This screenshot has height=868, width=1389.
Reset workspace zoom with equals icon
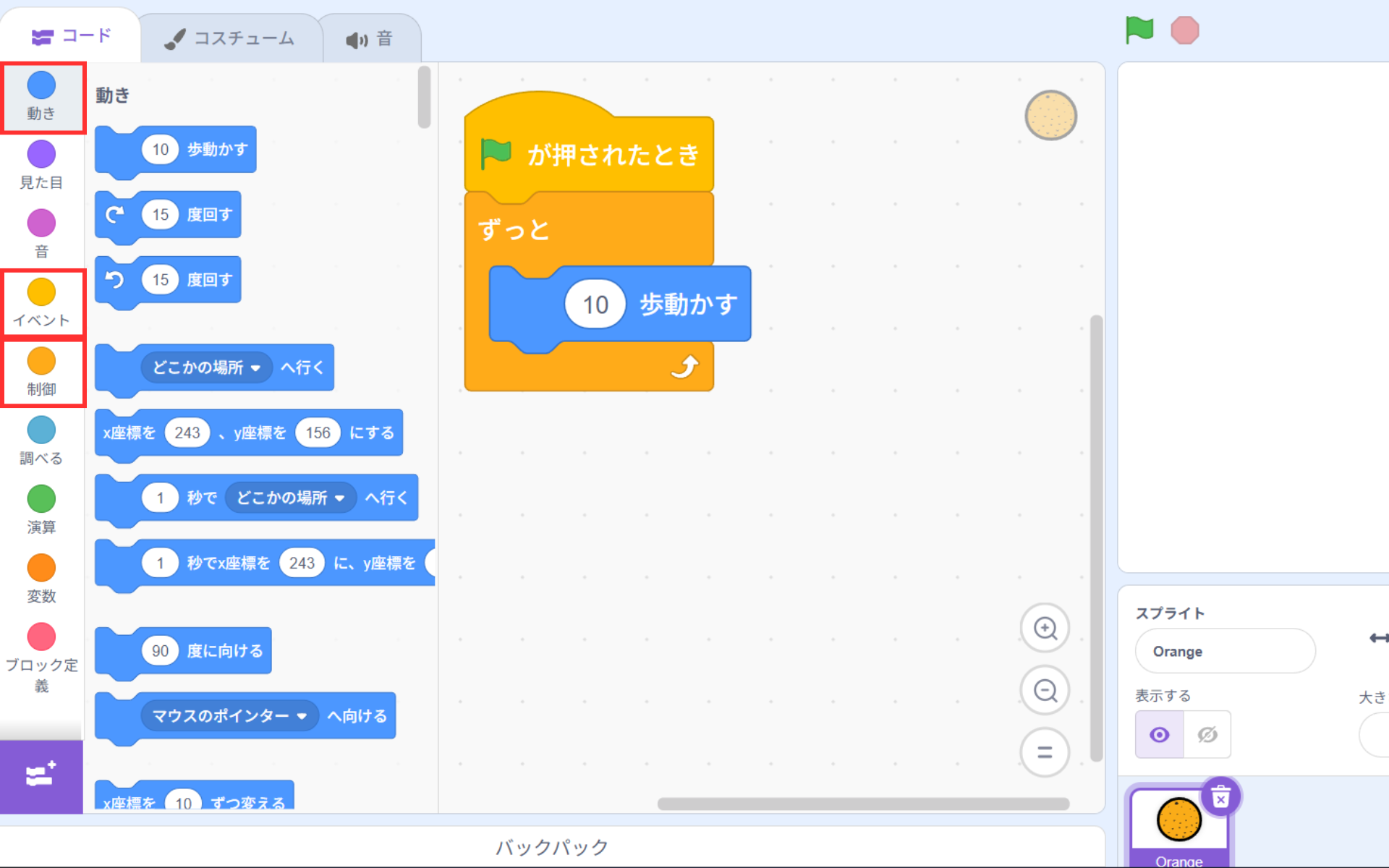1045,752
